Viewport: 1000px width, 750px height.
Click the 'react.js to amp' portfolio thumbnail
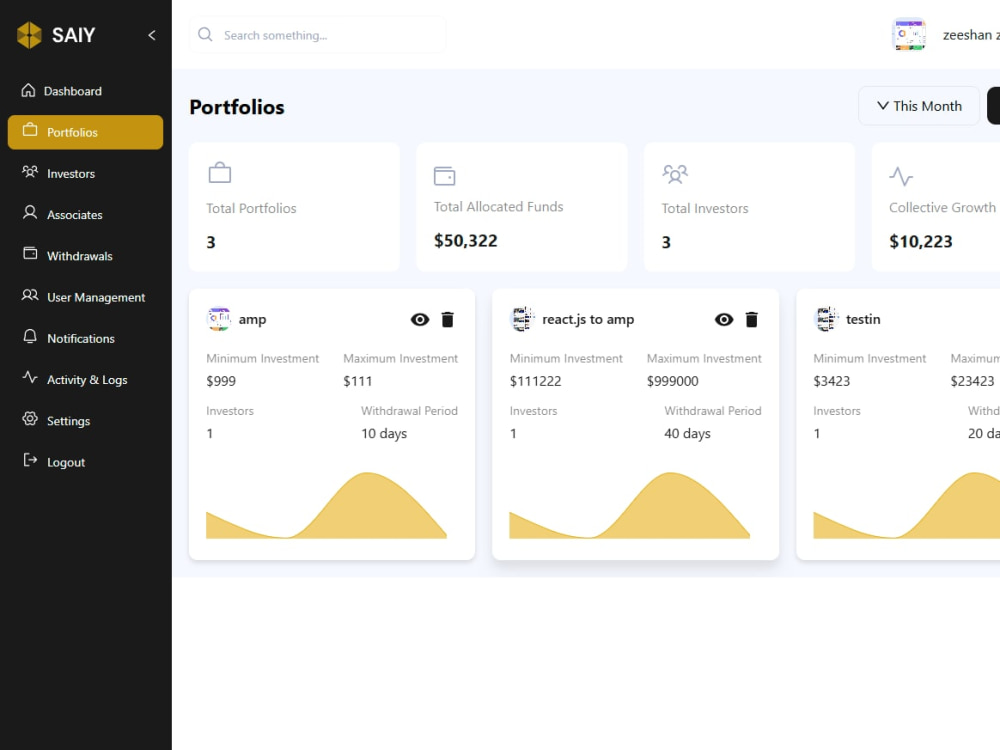pos(522,319)
